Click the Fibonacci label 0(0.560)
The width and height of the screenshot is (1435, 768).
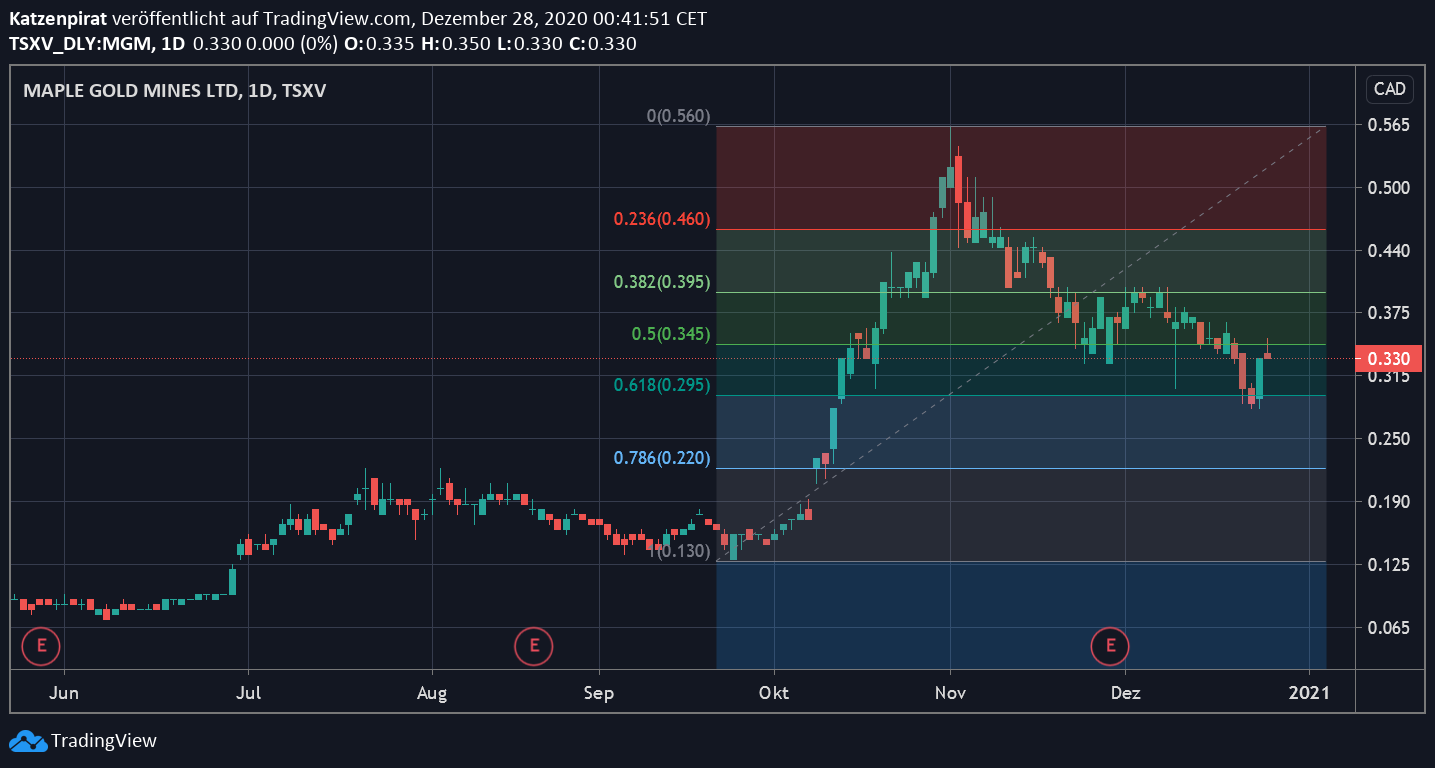pyautogui.click(x=679, y=116)
